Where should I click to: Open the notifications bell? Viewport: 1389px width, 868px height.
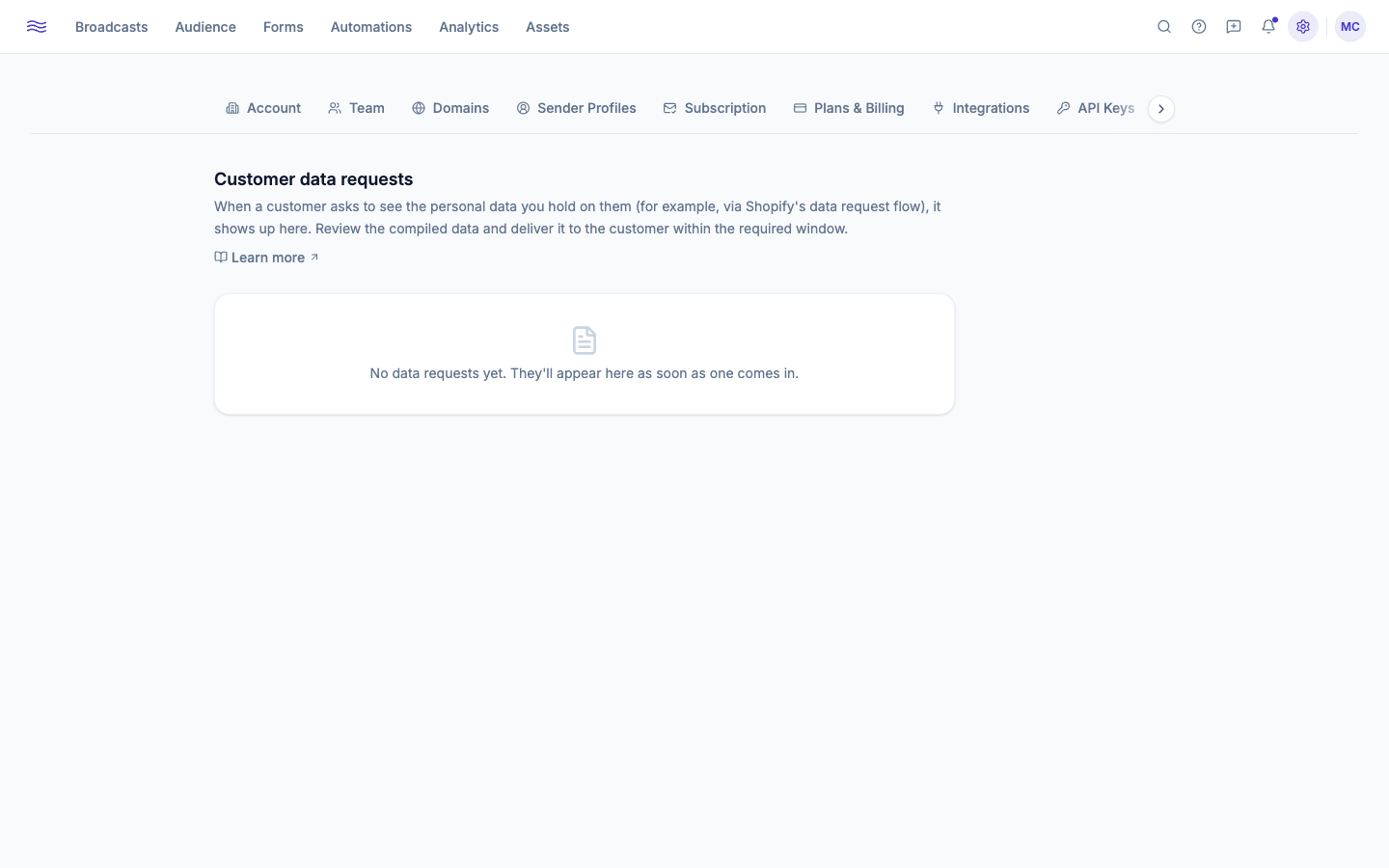coord(1268,27)
